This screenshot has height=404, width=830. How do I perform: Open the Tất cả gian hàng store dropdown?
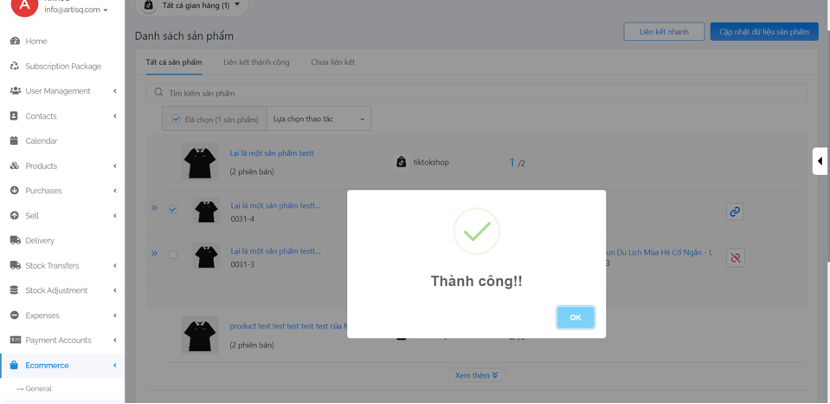coord(192,6)
